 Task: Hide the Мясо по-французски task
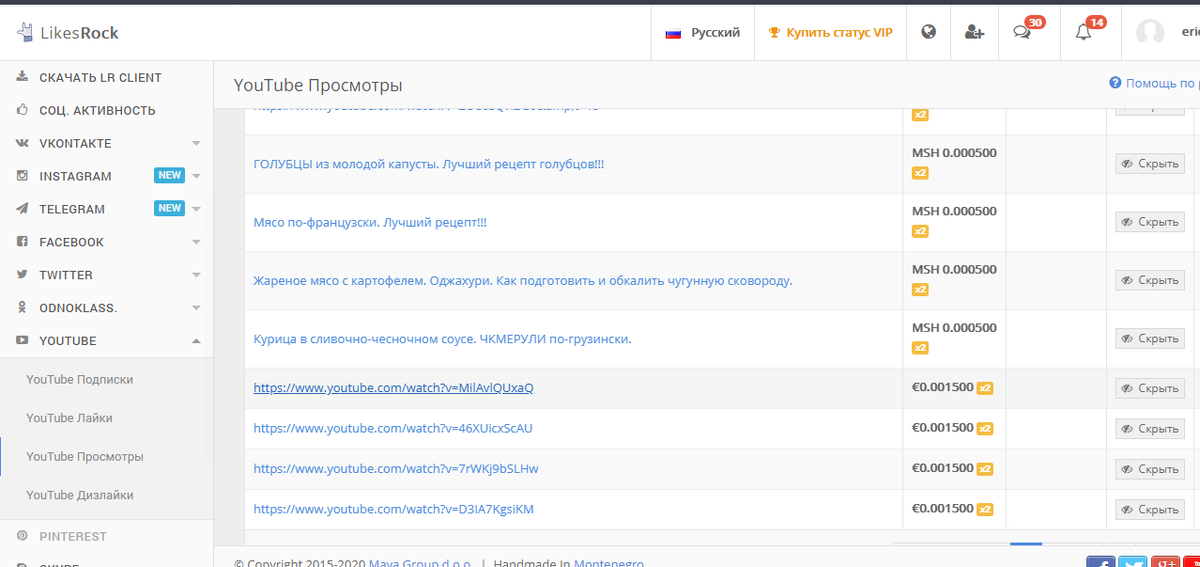point(1150,222)
